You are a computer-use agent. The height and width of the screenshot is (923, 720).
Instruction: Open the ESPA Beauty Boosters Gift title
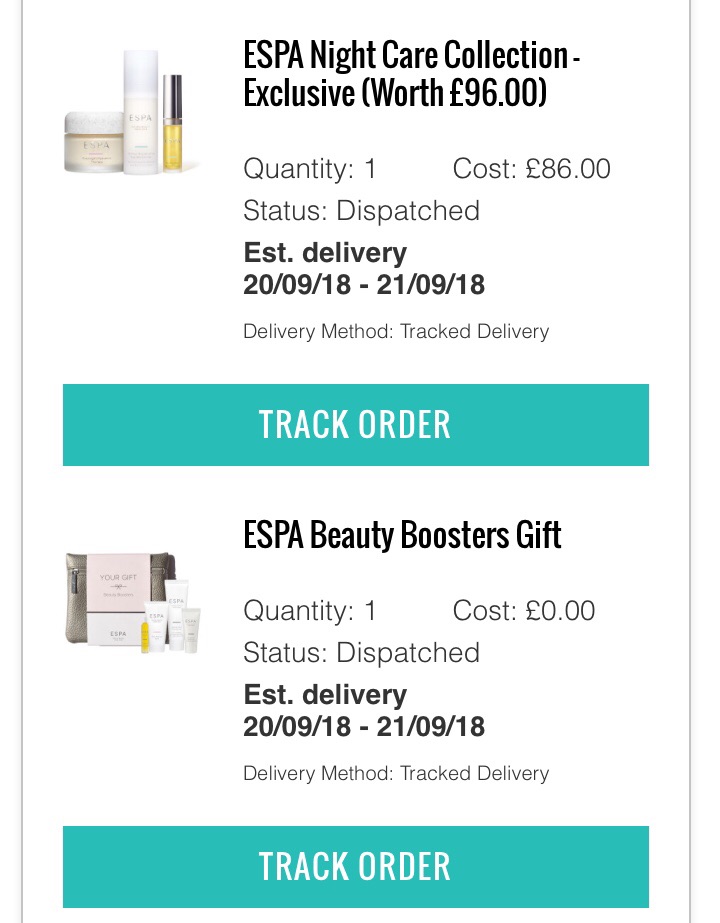pos(402,534)
